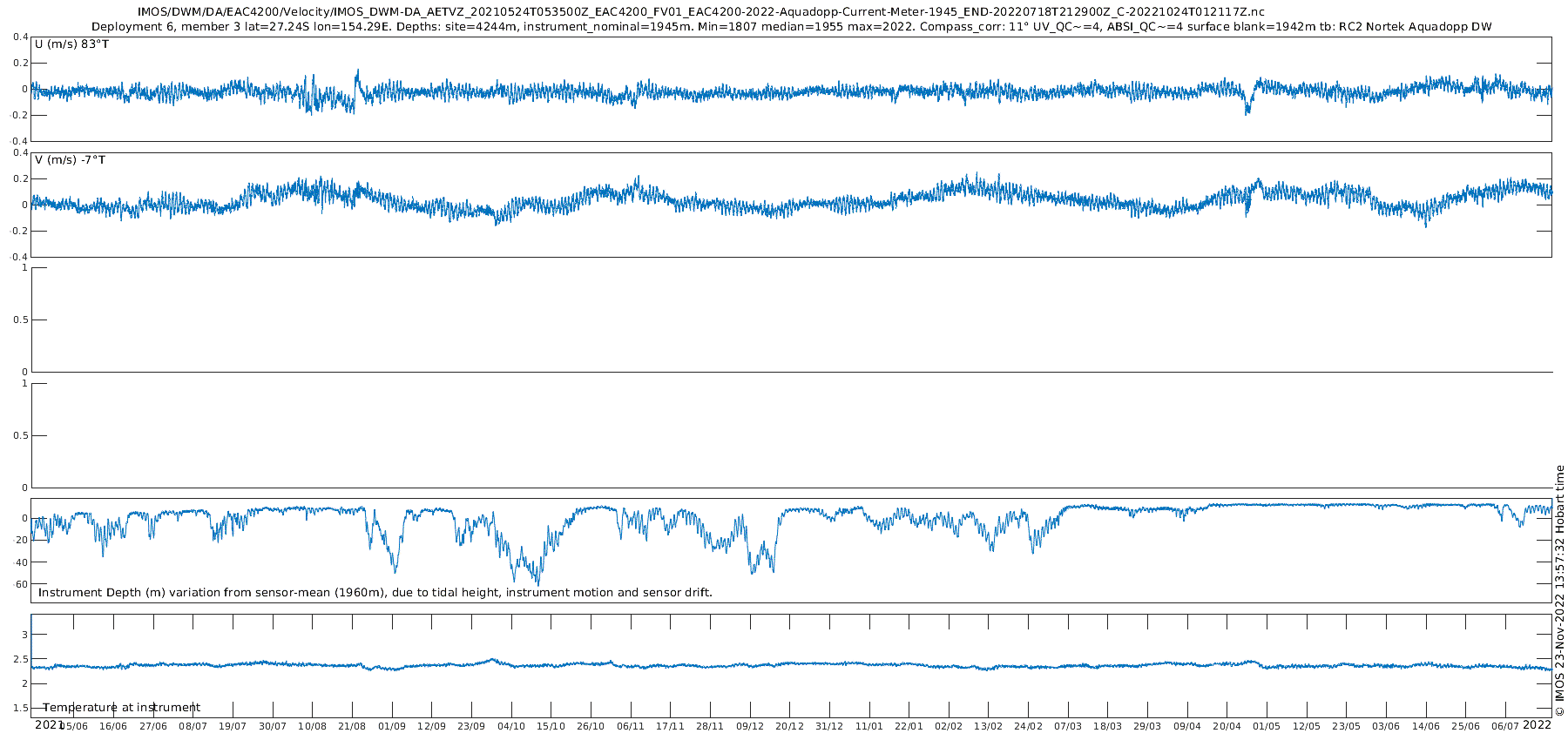Select the 20/04 date tick label
This screenshot has height=740, width=1568.
click(x=1227, y=726)
